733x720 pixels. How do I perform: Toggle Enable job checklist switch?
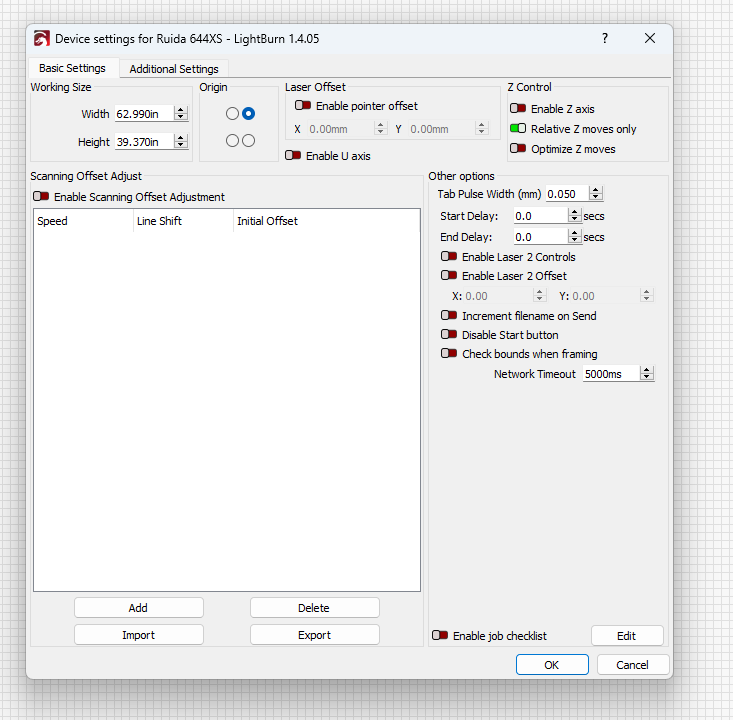pos(440,635)
